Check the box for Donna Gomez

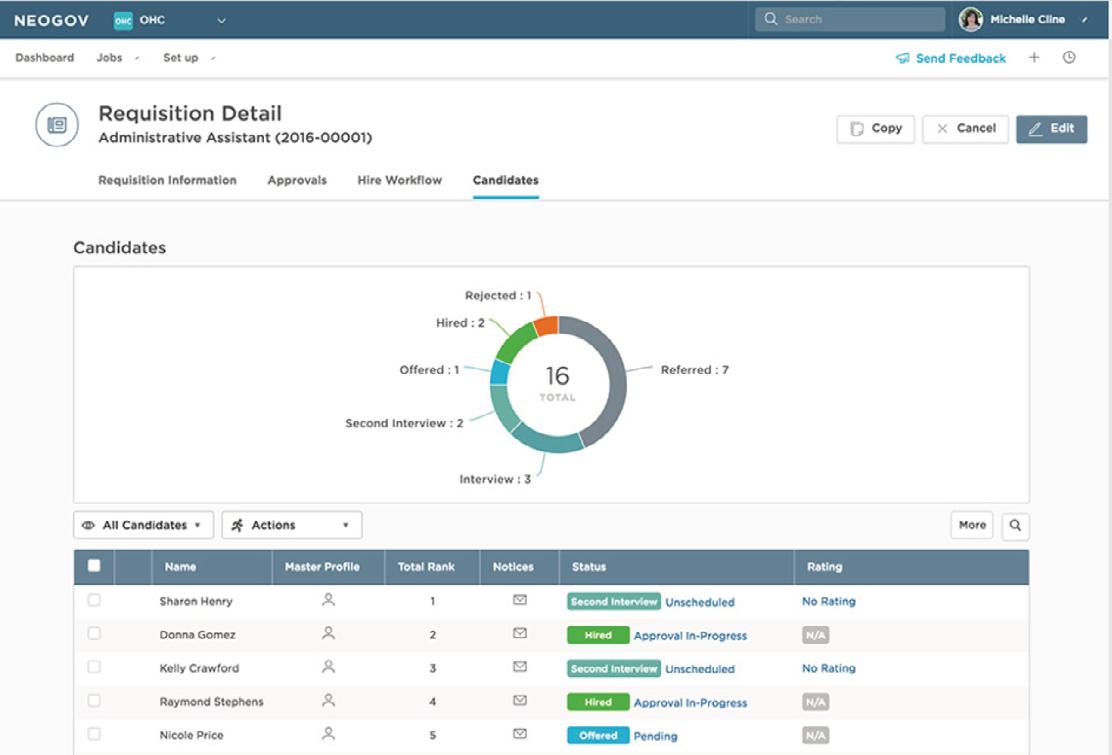94,634
